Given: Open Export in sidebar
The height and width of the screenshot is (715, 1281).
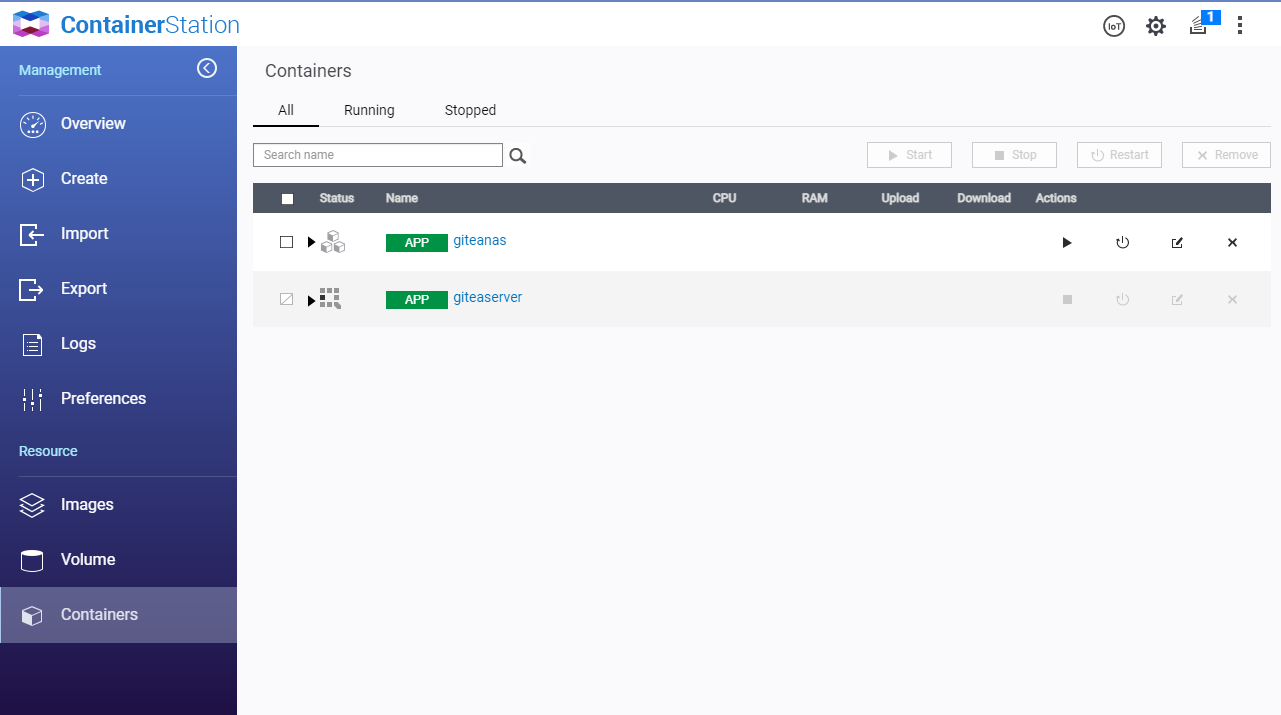Looking at the screenshot, I should click(118, 289).
